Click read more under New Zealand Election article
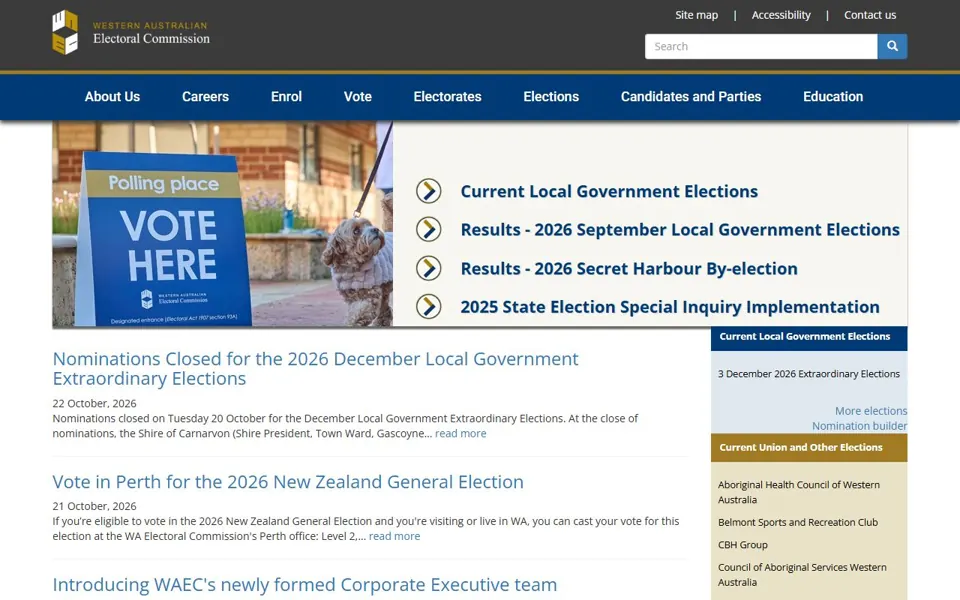 [394, 536]
